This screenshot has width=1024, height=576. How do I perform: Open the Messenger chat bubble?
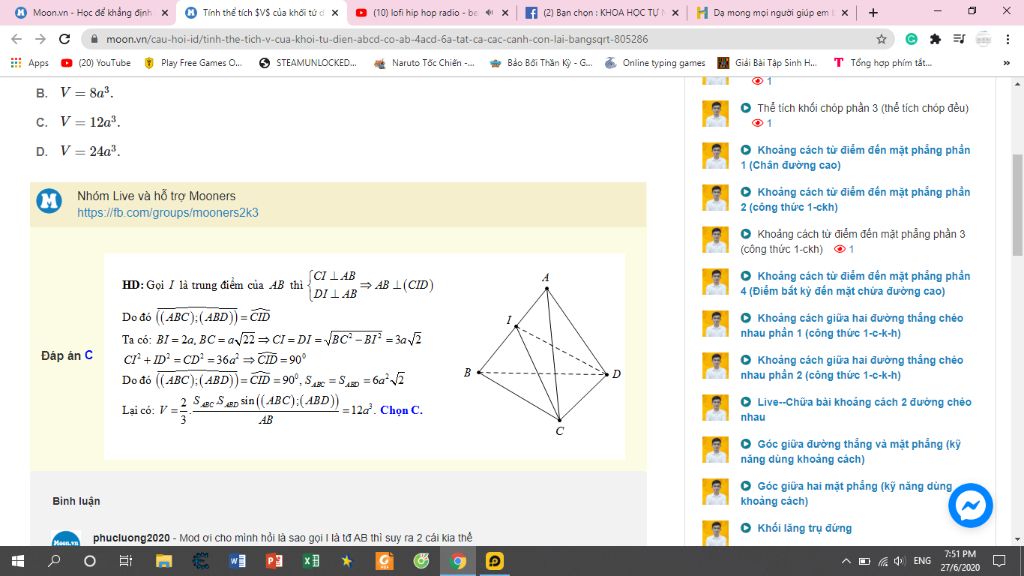(x=970, y=505)
